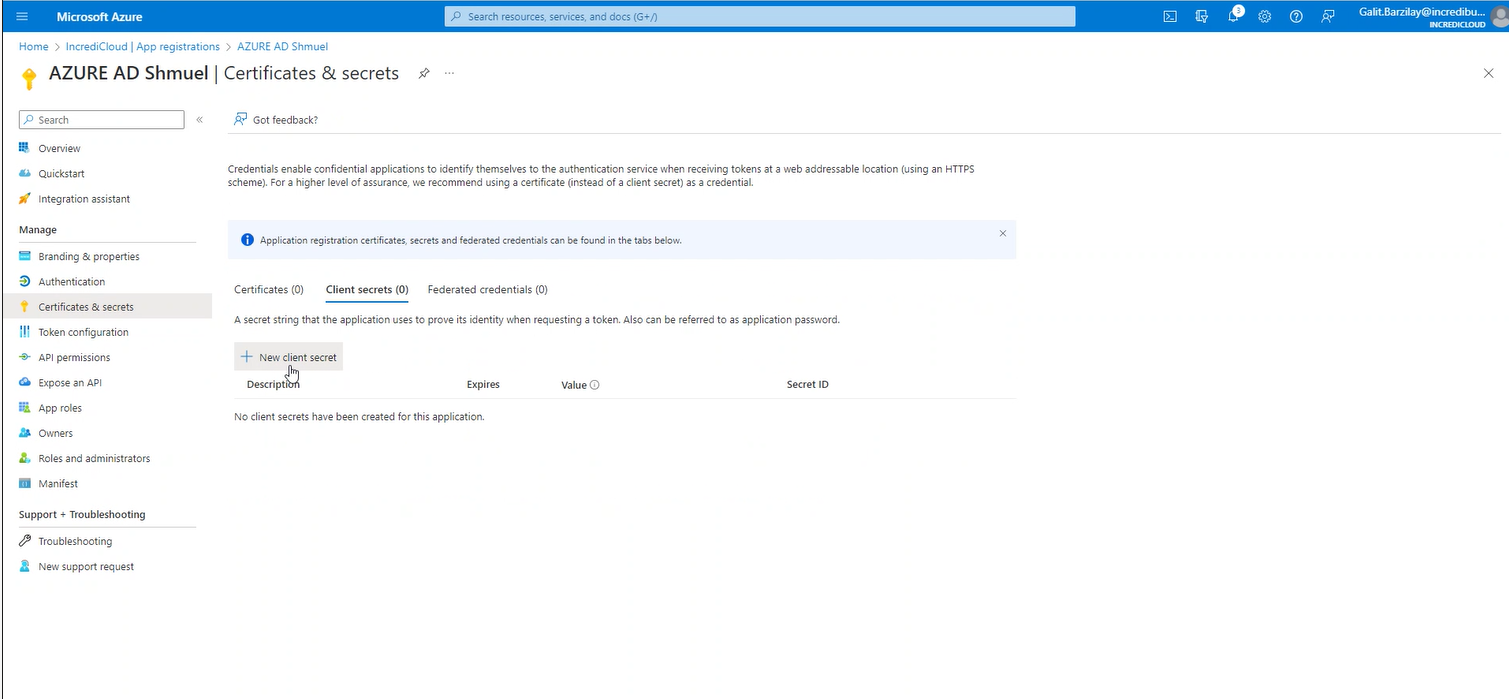Collapse the left sidebar menu
This screenshot has height=699, width=1509.
(x=199, y=120)
